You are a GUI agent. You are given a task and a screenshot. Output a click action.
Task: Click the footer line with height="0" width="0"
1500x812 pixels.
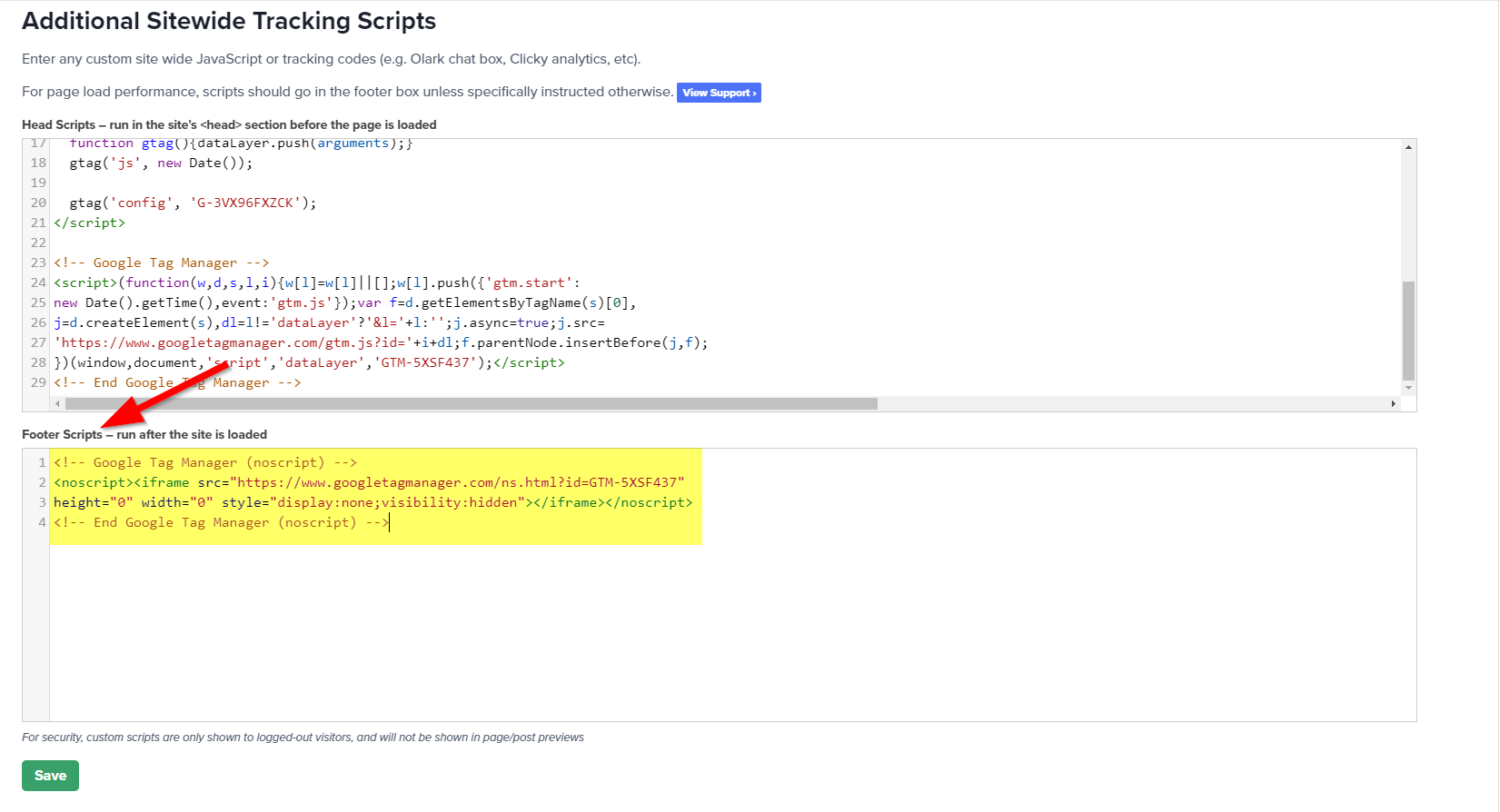pos(373,502)
